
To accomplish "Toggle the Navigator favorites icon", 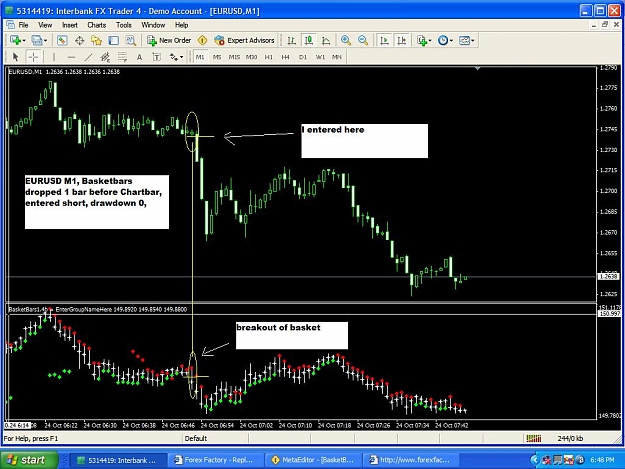I will click(96, 40).
